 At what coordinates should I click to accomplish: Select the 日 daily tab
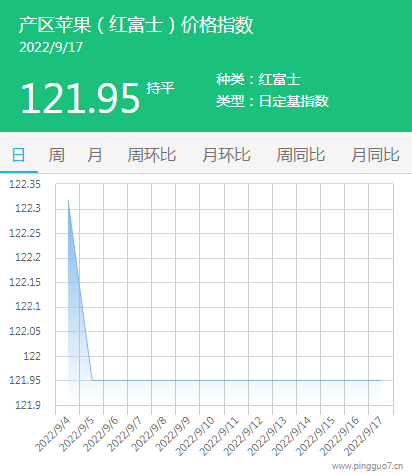click(x=18, y=155)
